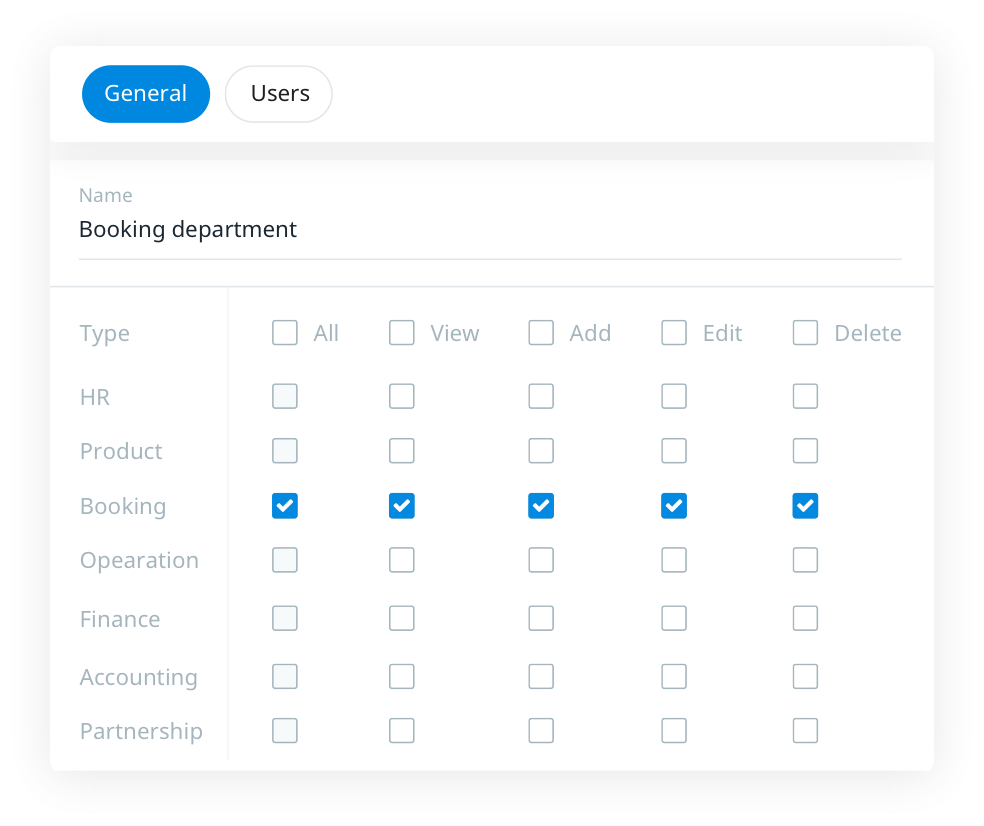The height and width of the screenshot is (826, 984).
Task: Tick the Add header checkbox
Action: coord(541,333)
